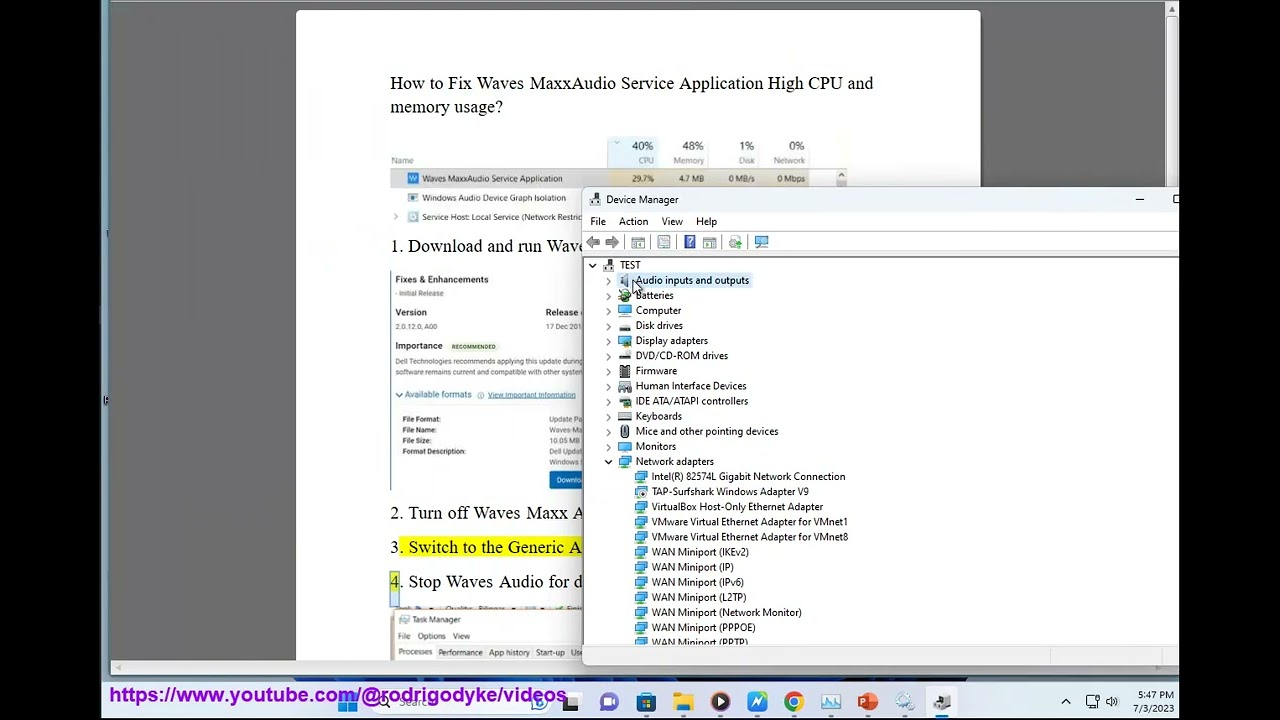This screenshot has height=720, width=1280.
Task: Collapse the Network adapters category
Action: pos(608,462)
